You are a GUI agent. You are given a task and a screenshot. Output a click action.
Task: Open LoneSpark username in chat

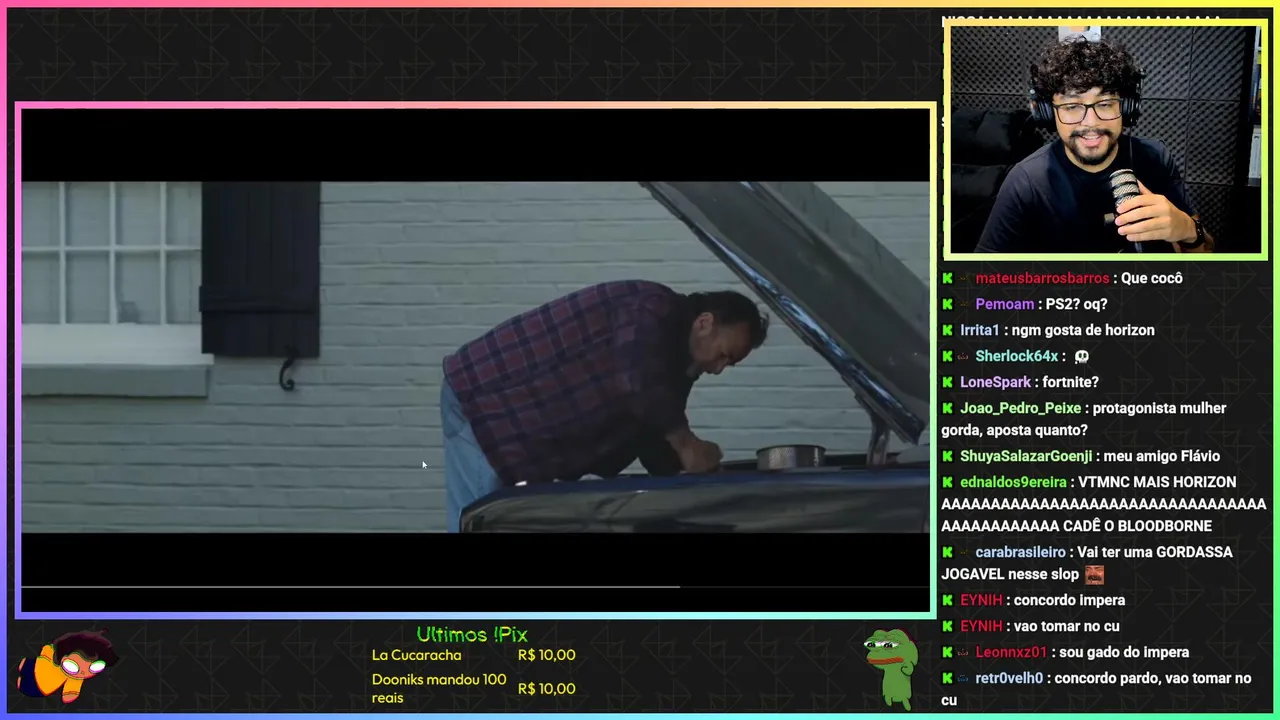pyautogui.click(x=995, y=382)
